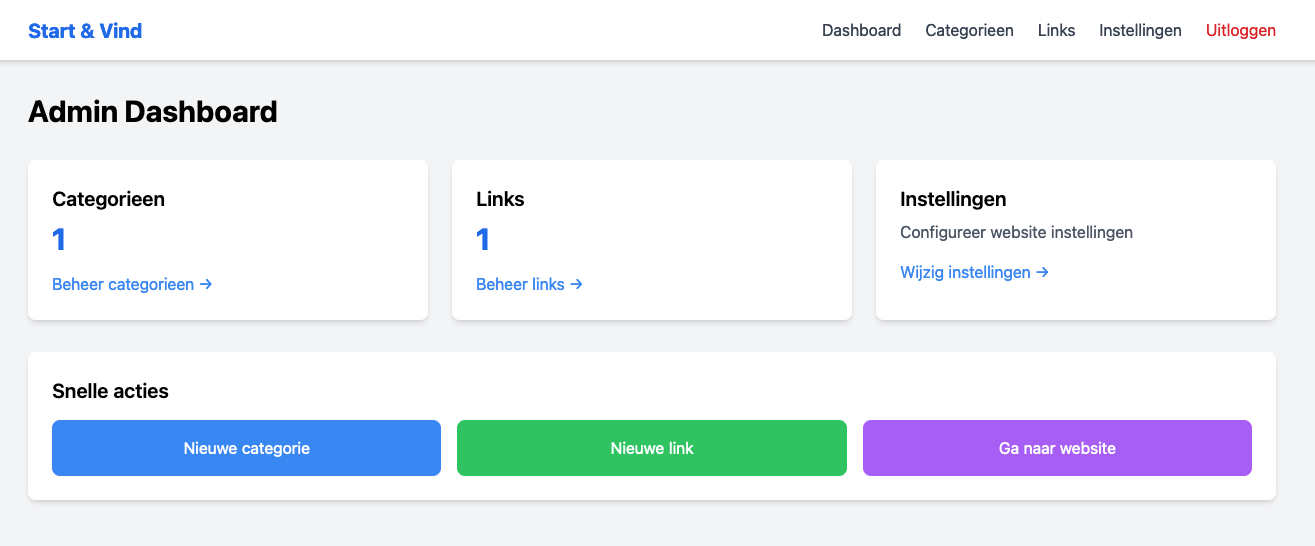Click the purple Ga naar website button
The image size is (1315, 546).
(x=1057, y=448)
